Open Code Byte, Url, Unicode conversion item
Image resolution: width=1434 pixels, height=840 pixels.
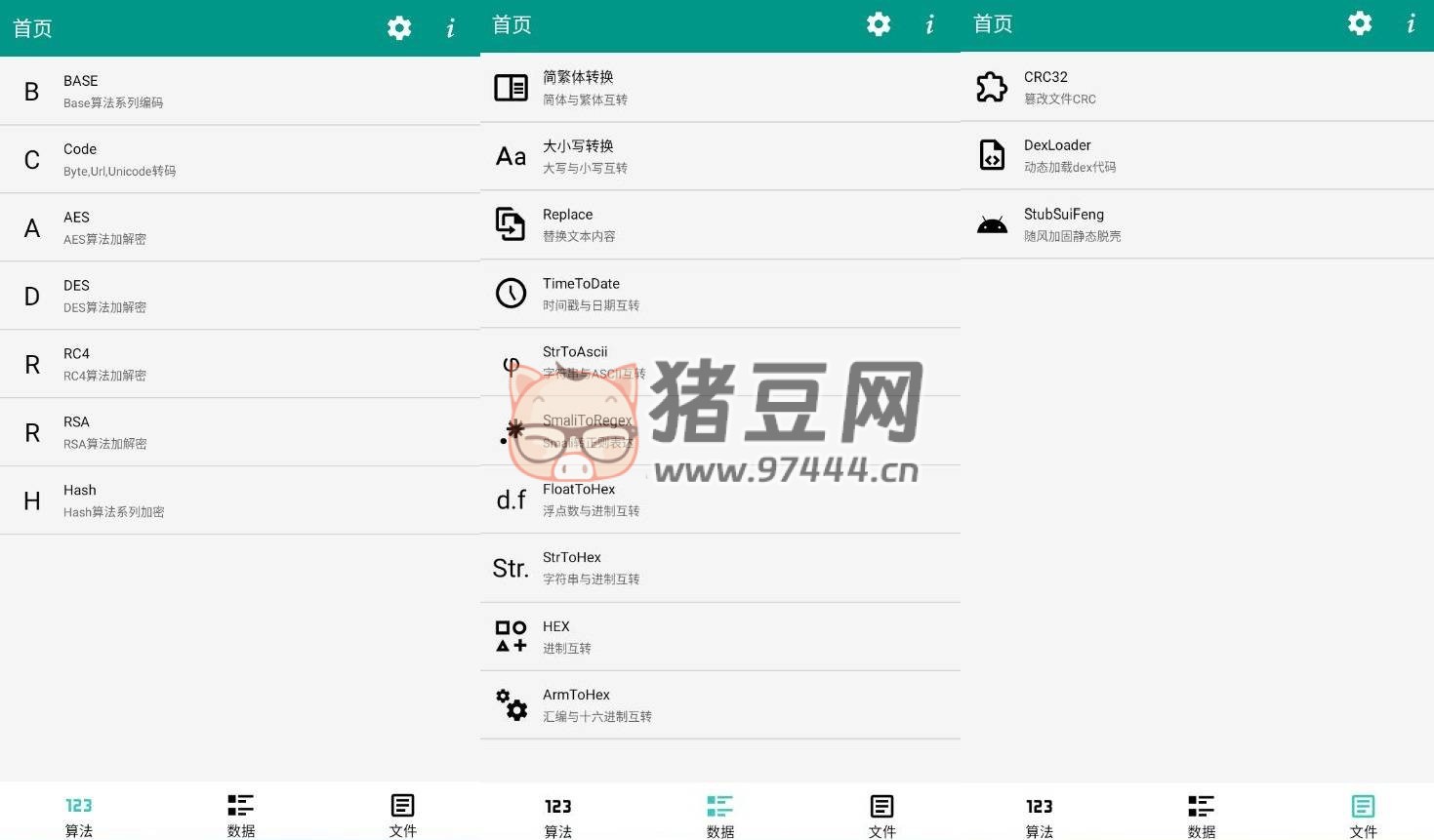tap(239, 159)
